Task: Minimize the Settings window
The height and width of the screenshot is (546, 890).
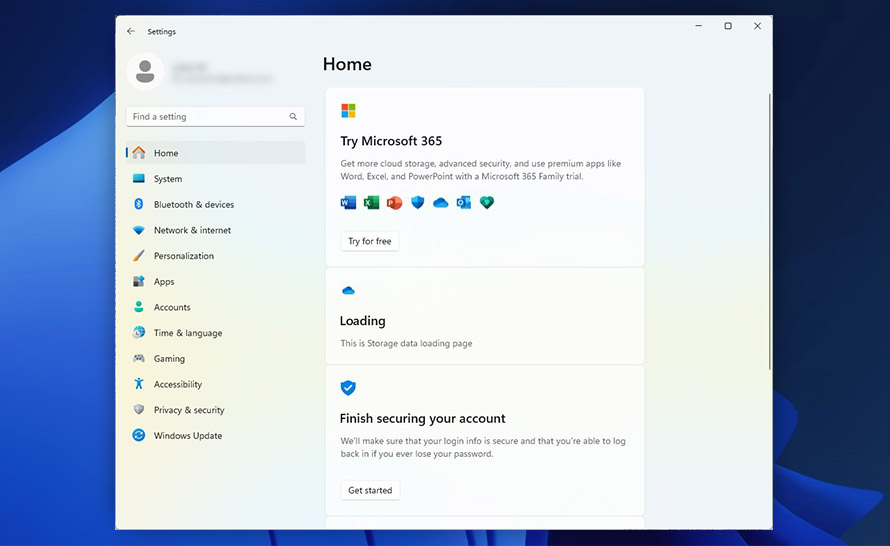Action: 699,26
